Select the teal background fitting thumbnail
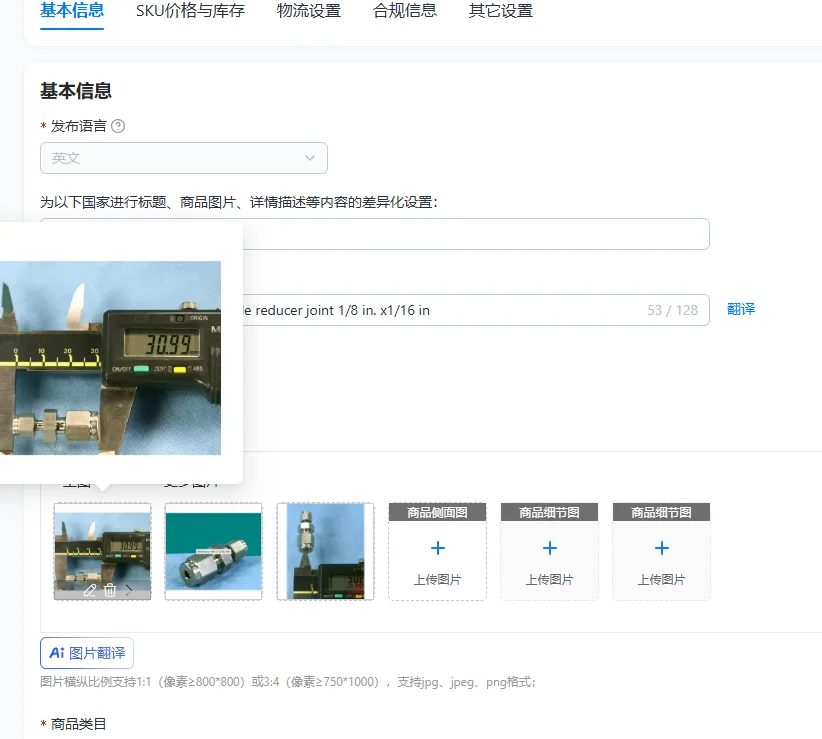This screenshot has height=739, width=822. point(213,551)
